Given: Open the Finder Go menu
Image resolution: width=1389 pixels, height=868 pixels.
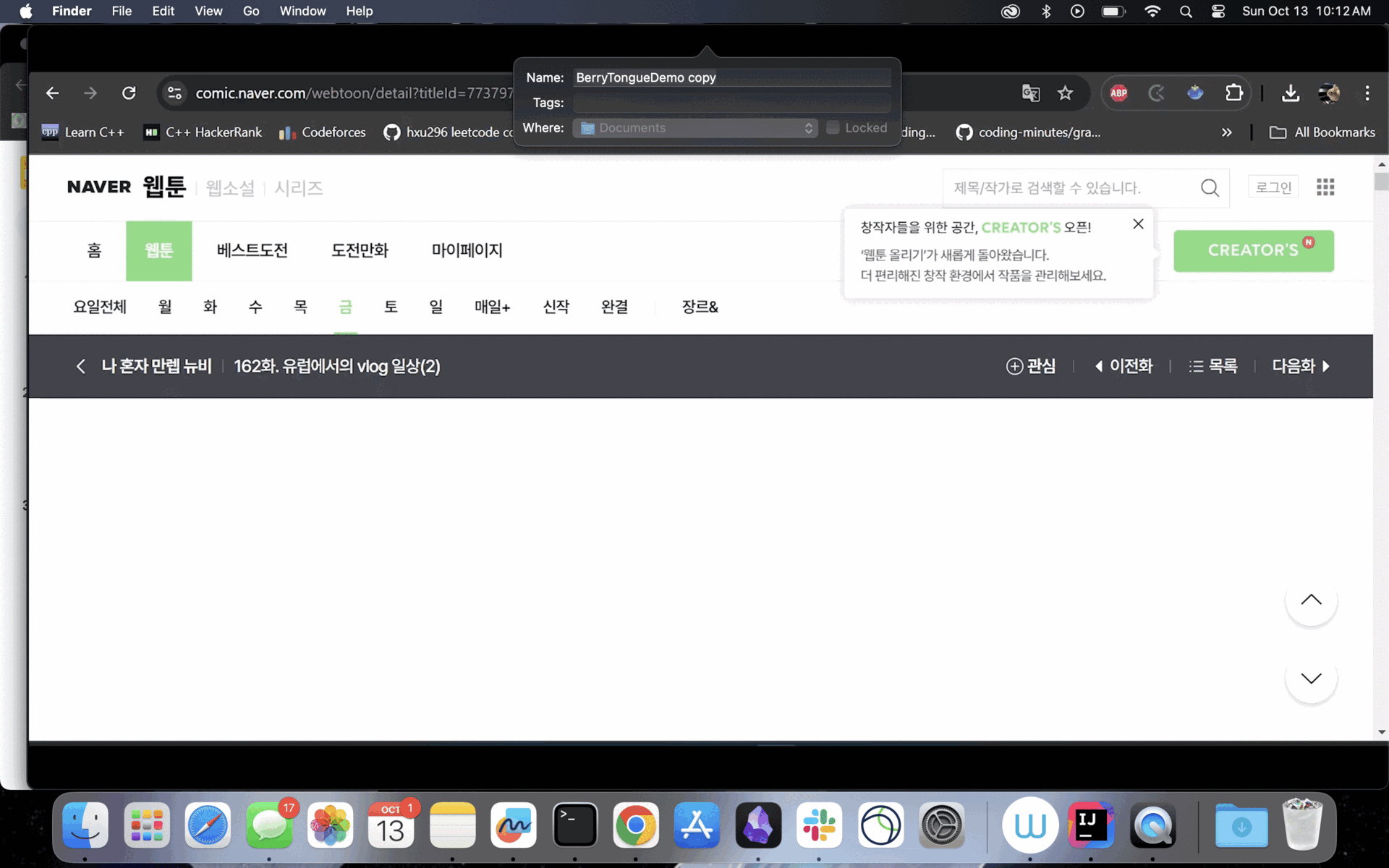Looking at the screenshot, I should point(250,12).
